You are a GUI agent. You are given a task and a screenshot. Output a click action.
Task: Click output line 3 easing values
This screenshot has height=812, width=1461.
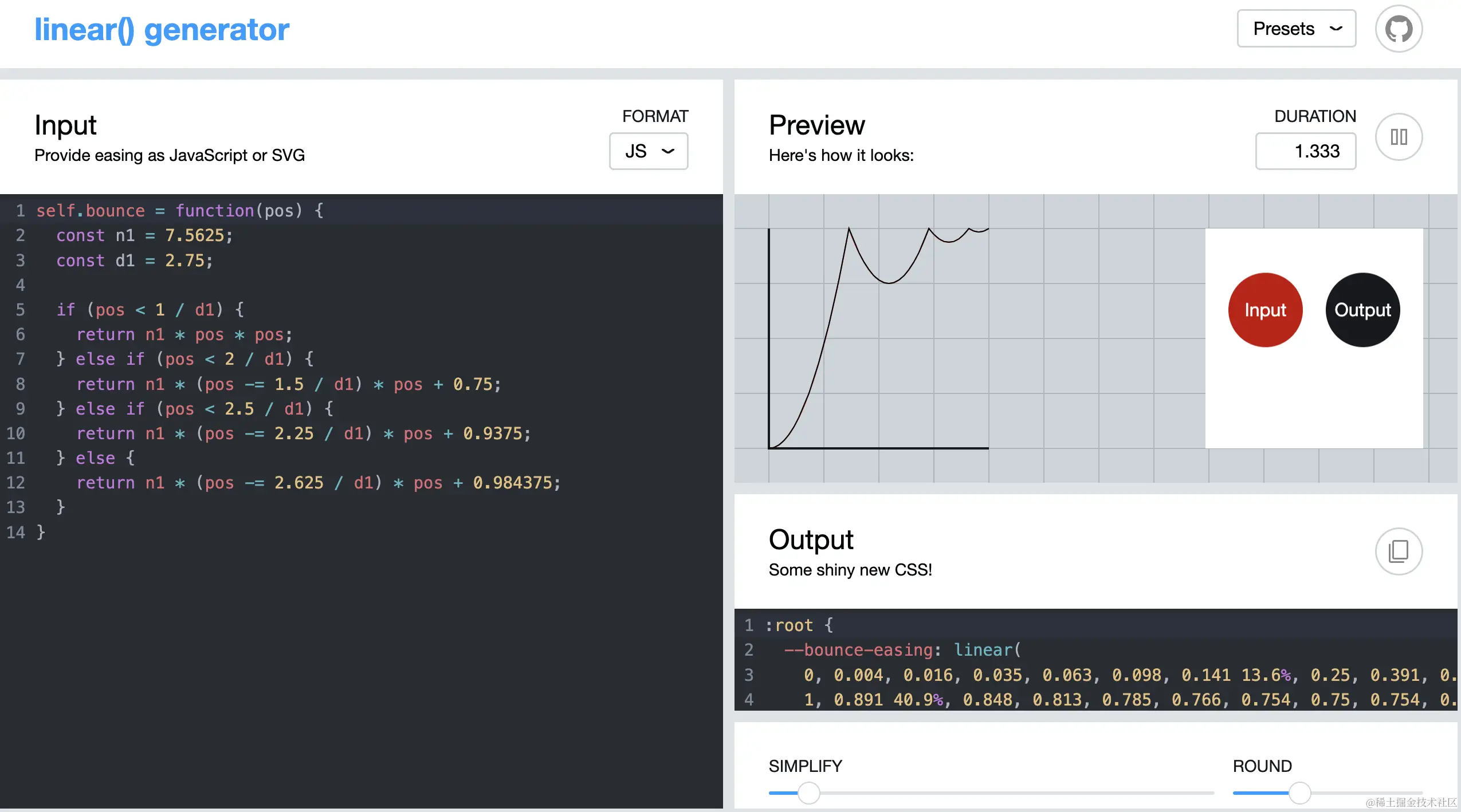point(1089,675)
